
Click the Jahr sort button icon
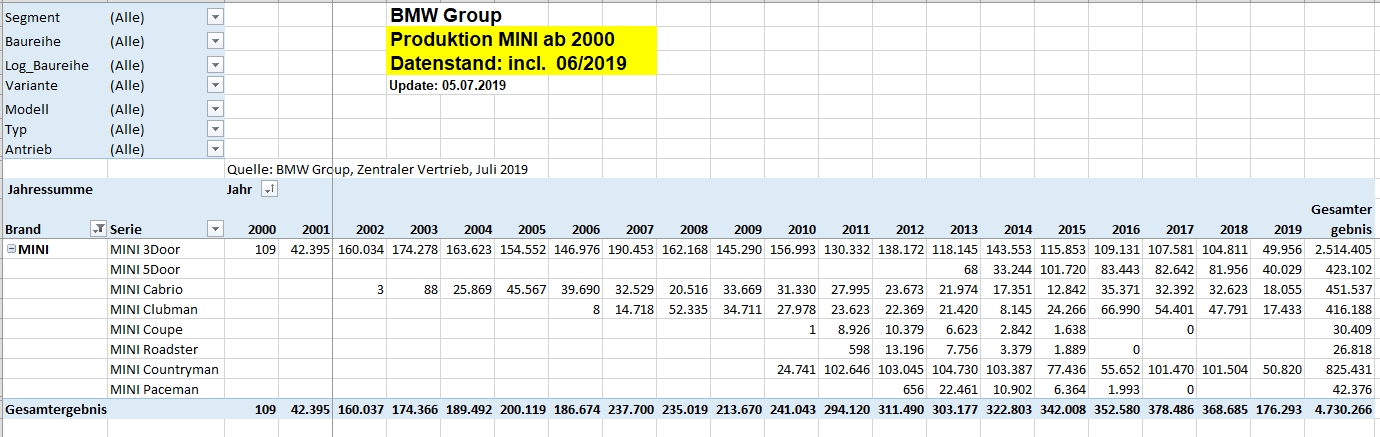[267, 189]
